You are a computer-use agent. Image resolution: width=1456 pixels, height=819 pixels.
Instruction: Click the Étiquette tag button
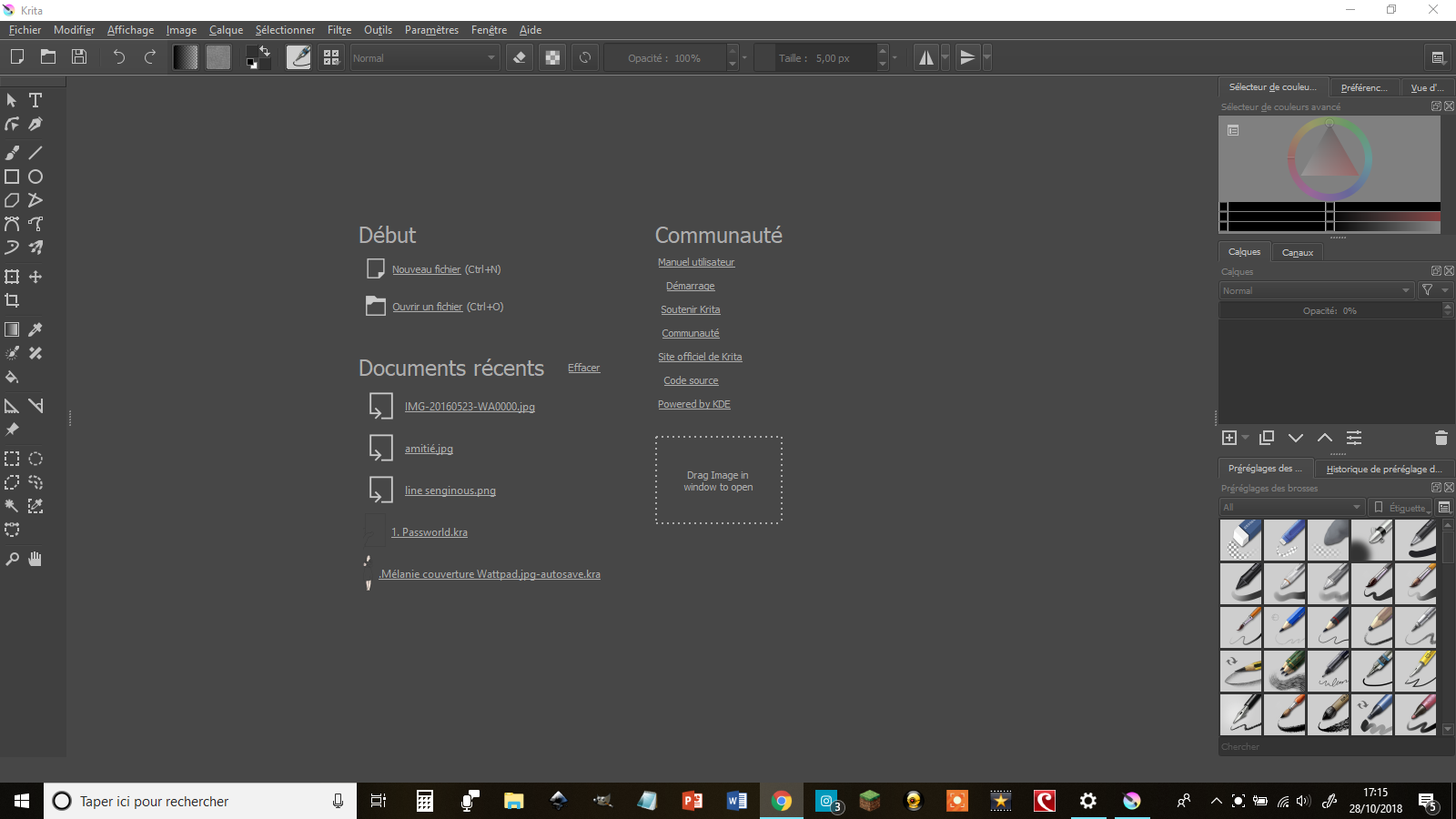(1401, 507)
